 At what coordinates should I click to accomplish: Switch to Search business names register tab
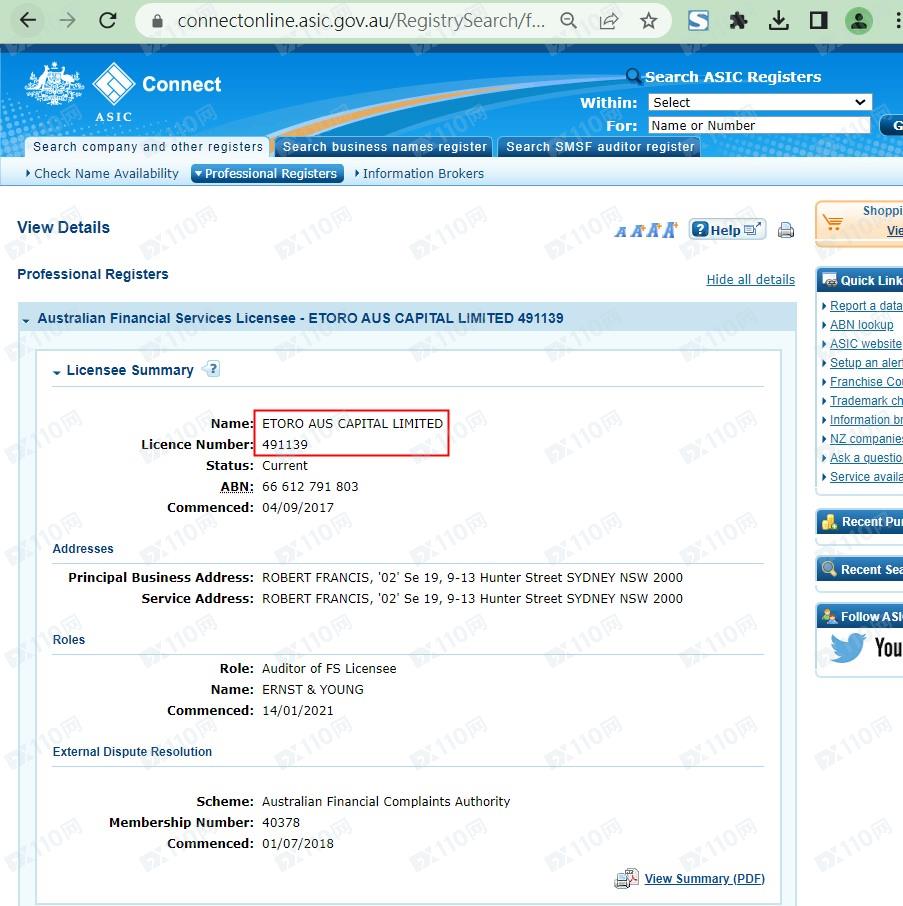pos(384,147)
